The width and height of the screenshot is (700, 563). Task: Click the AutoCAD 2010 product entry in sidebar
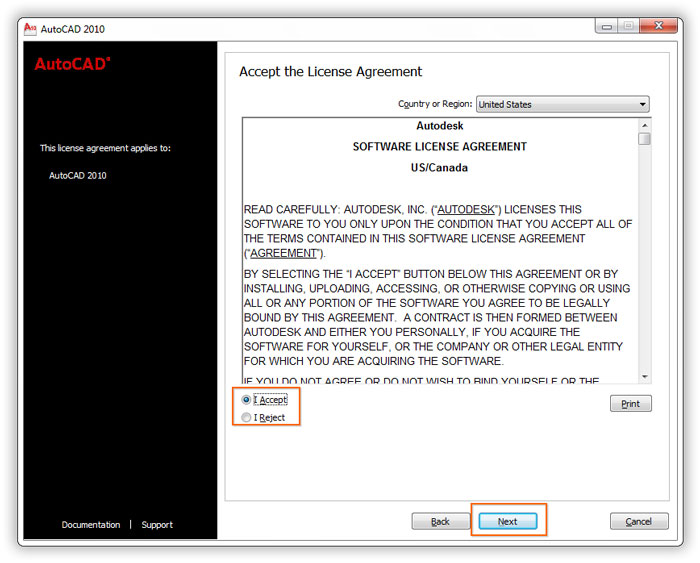(x=78, y=175)
